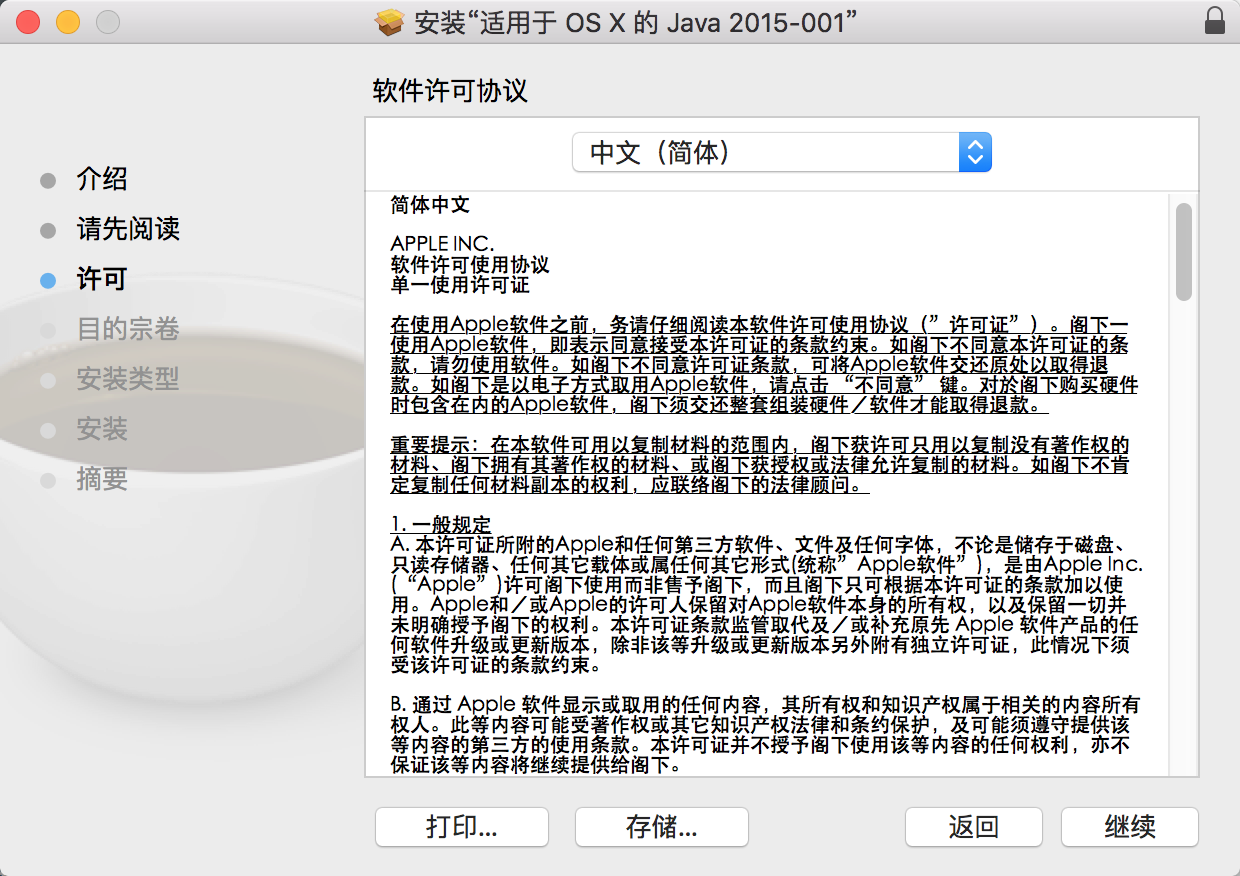The height and width of the screenshot is (876, 1240).
Task: Click the 目的宗卷 step in sidebar
Action: click(x=128, y=330)
